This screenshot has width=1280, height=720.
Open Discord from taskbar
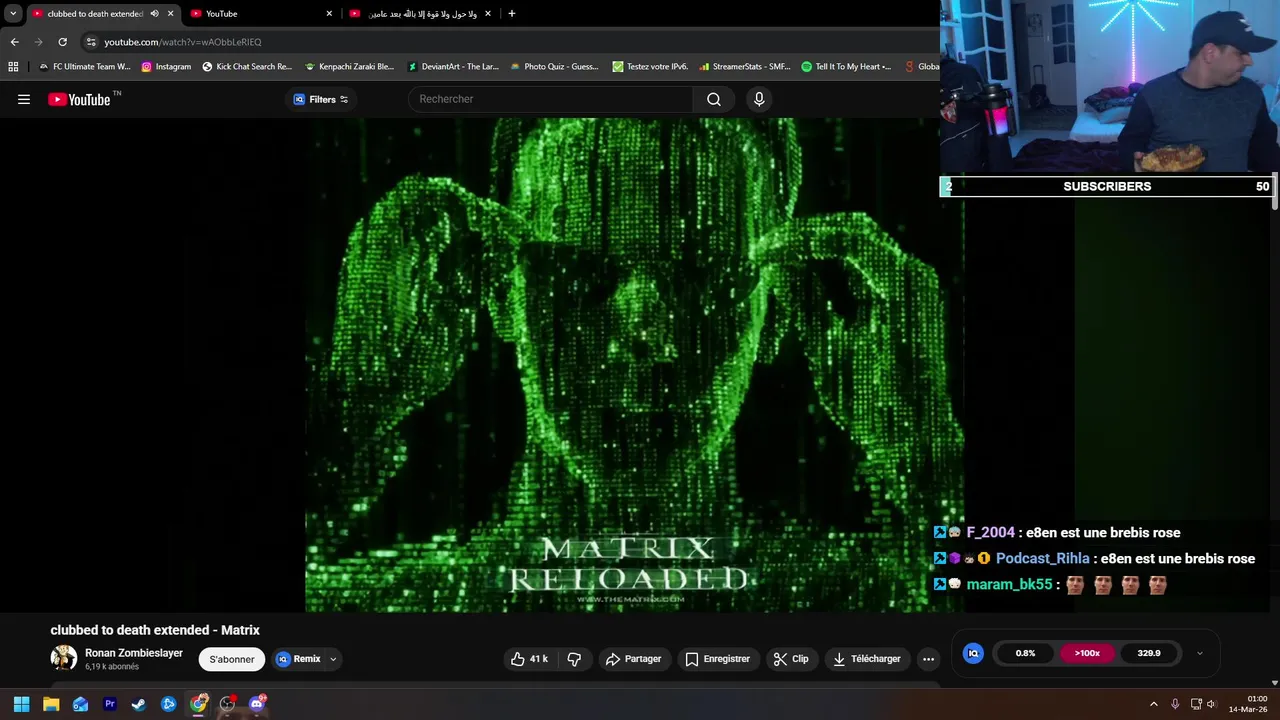point(257,704)
